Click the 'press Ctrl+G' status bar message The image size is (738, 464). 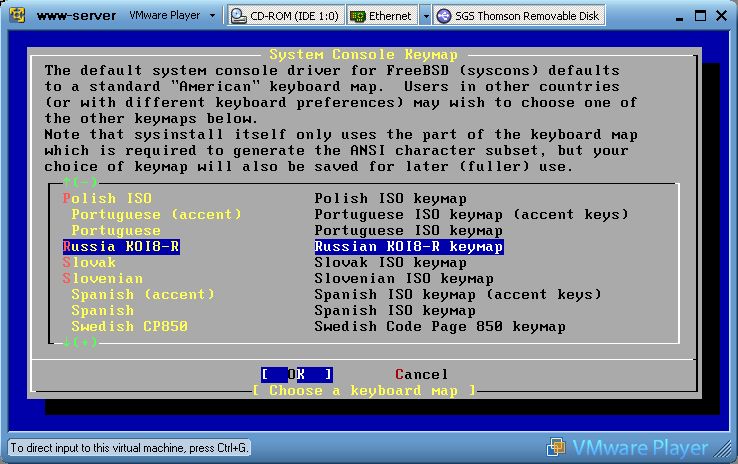pos(129,448)
